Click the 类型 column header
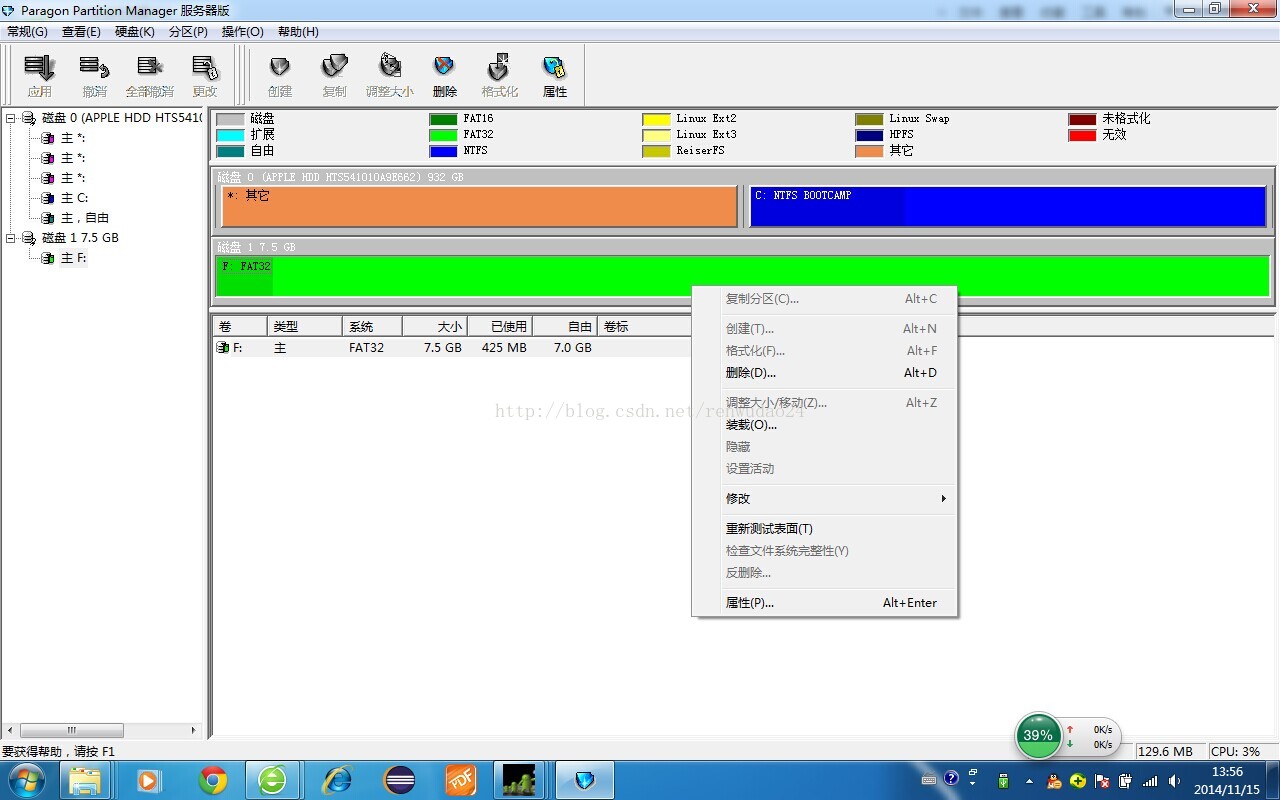Image resolution: width=1280 pixels, height=800 pixels. (305, 327)
